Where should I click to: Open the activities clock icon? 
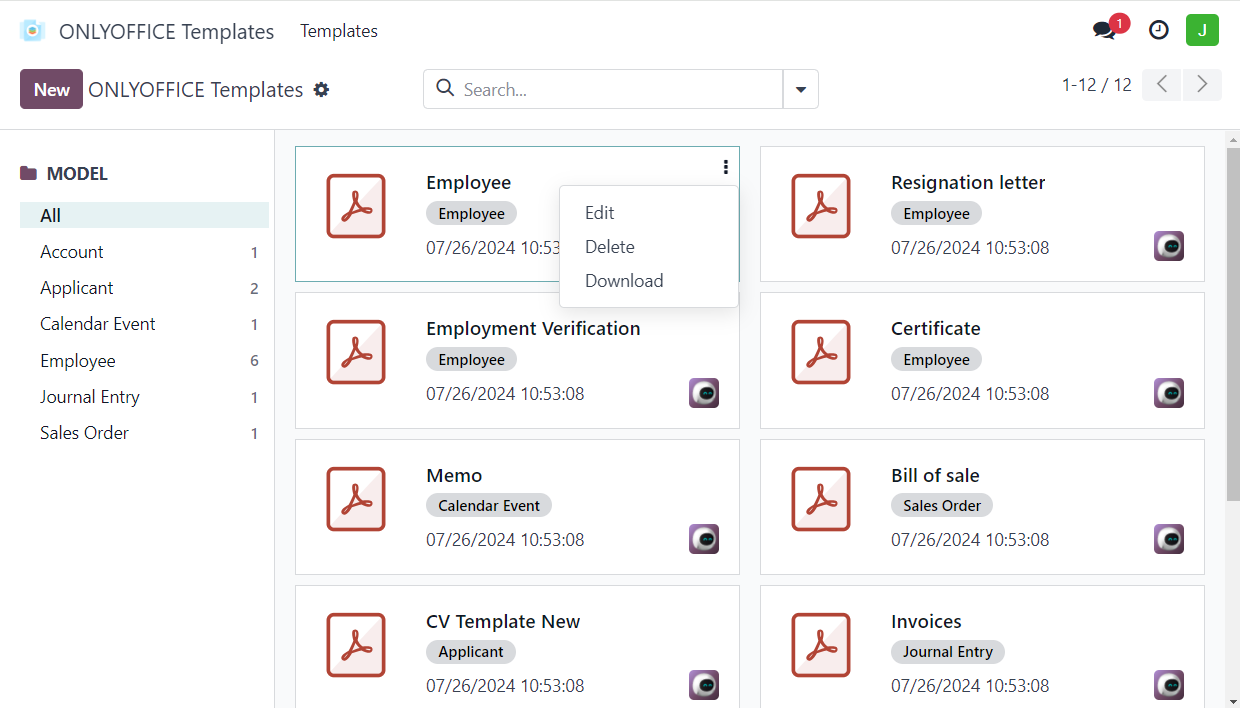click(1158, 30)
